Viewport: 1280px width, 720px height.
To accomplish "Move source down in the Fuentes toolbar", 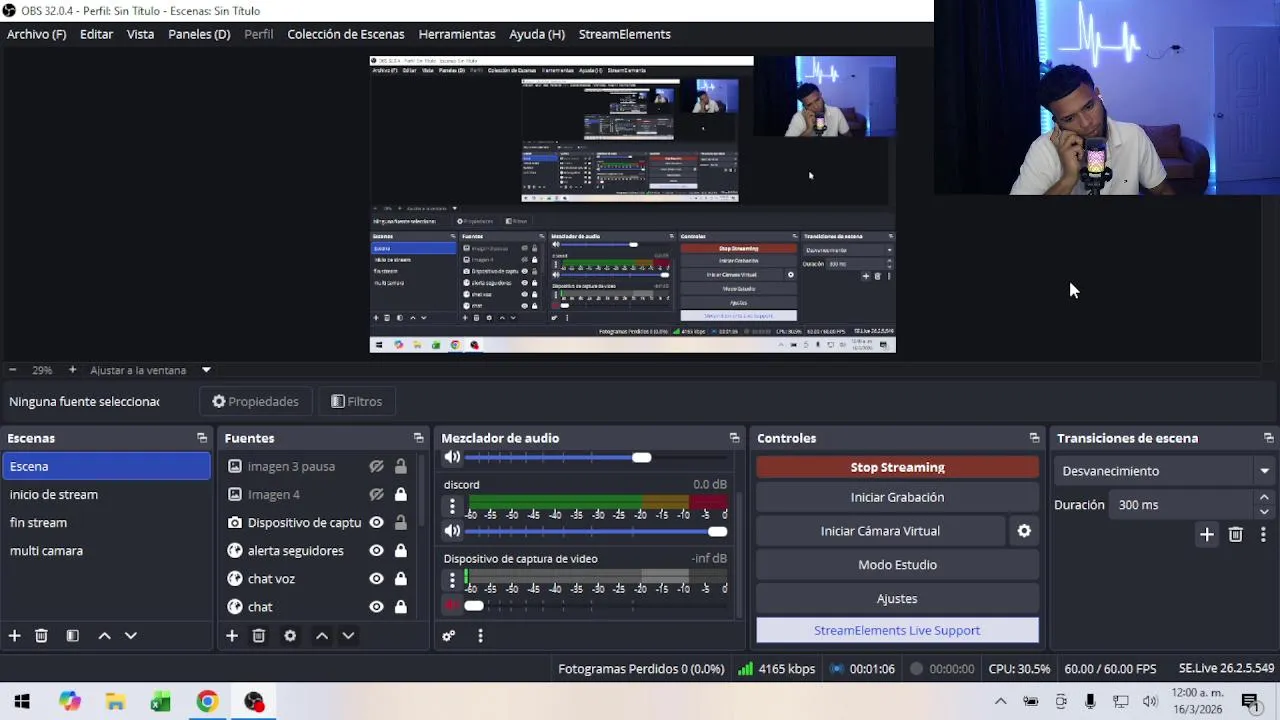I will tap(348, 636).
